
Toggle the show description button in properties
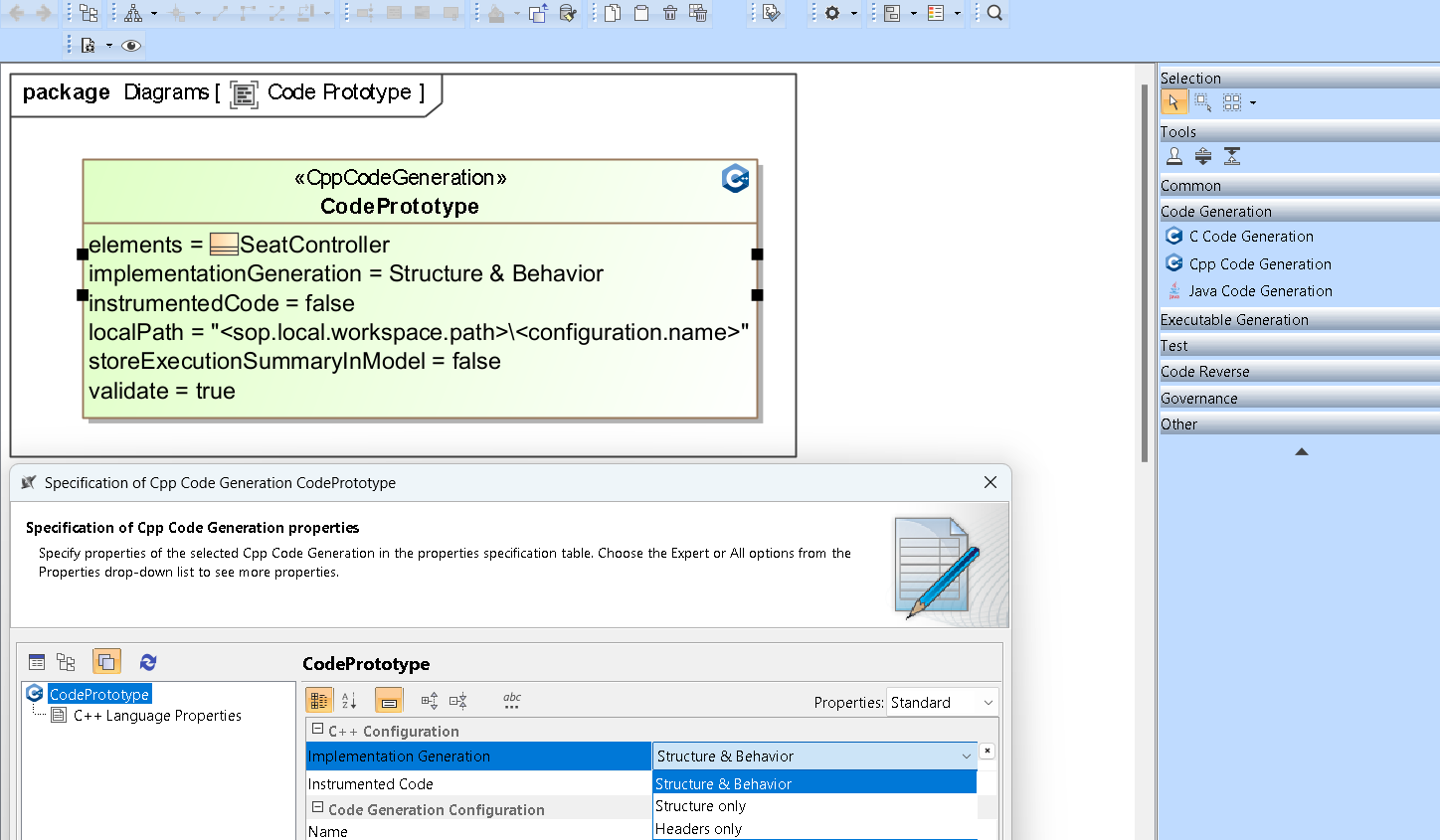click(389, 701)
